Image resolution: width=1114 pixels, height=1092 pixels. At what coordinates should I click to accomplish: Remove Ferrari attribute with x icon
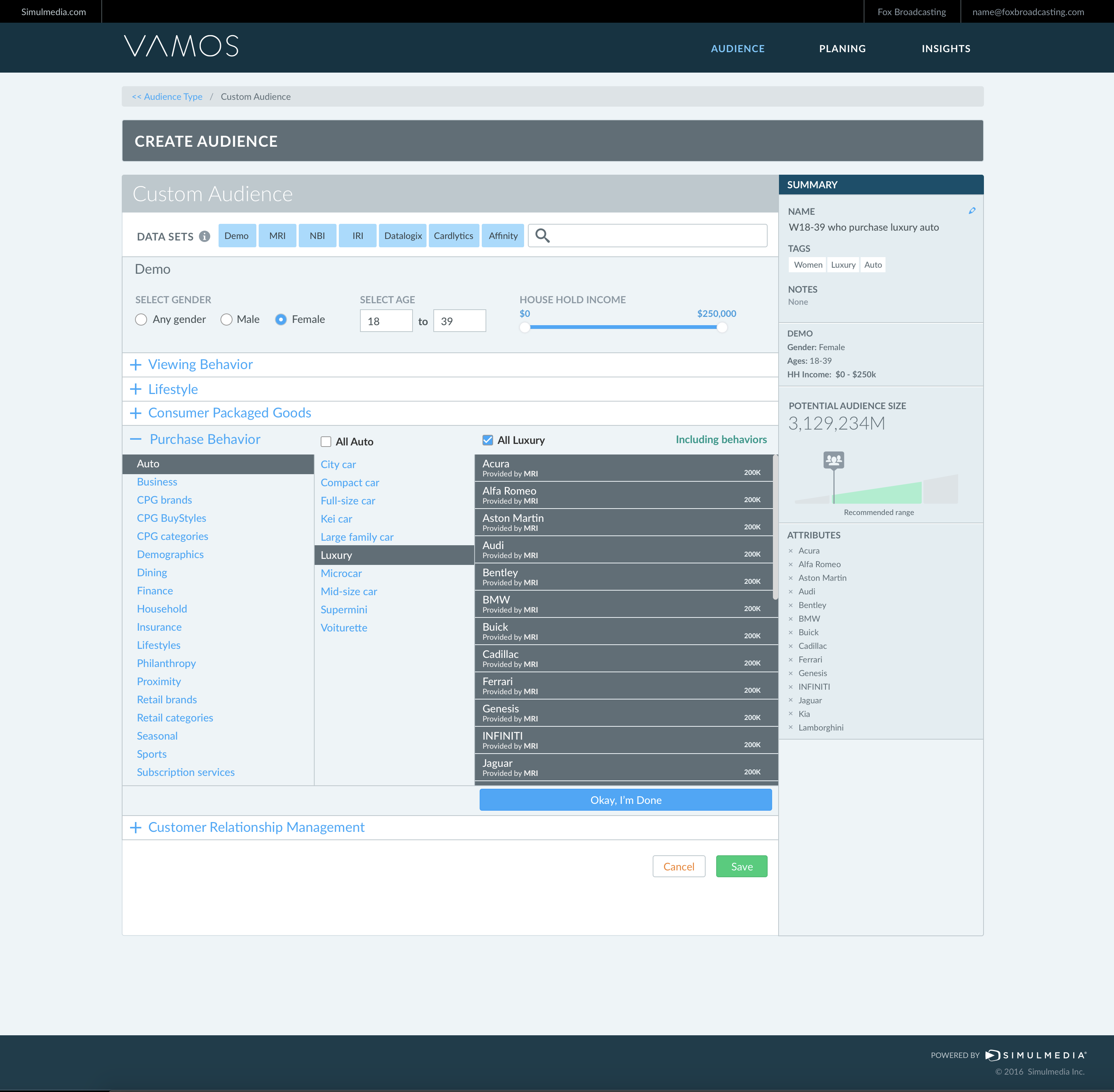790,659
